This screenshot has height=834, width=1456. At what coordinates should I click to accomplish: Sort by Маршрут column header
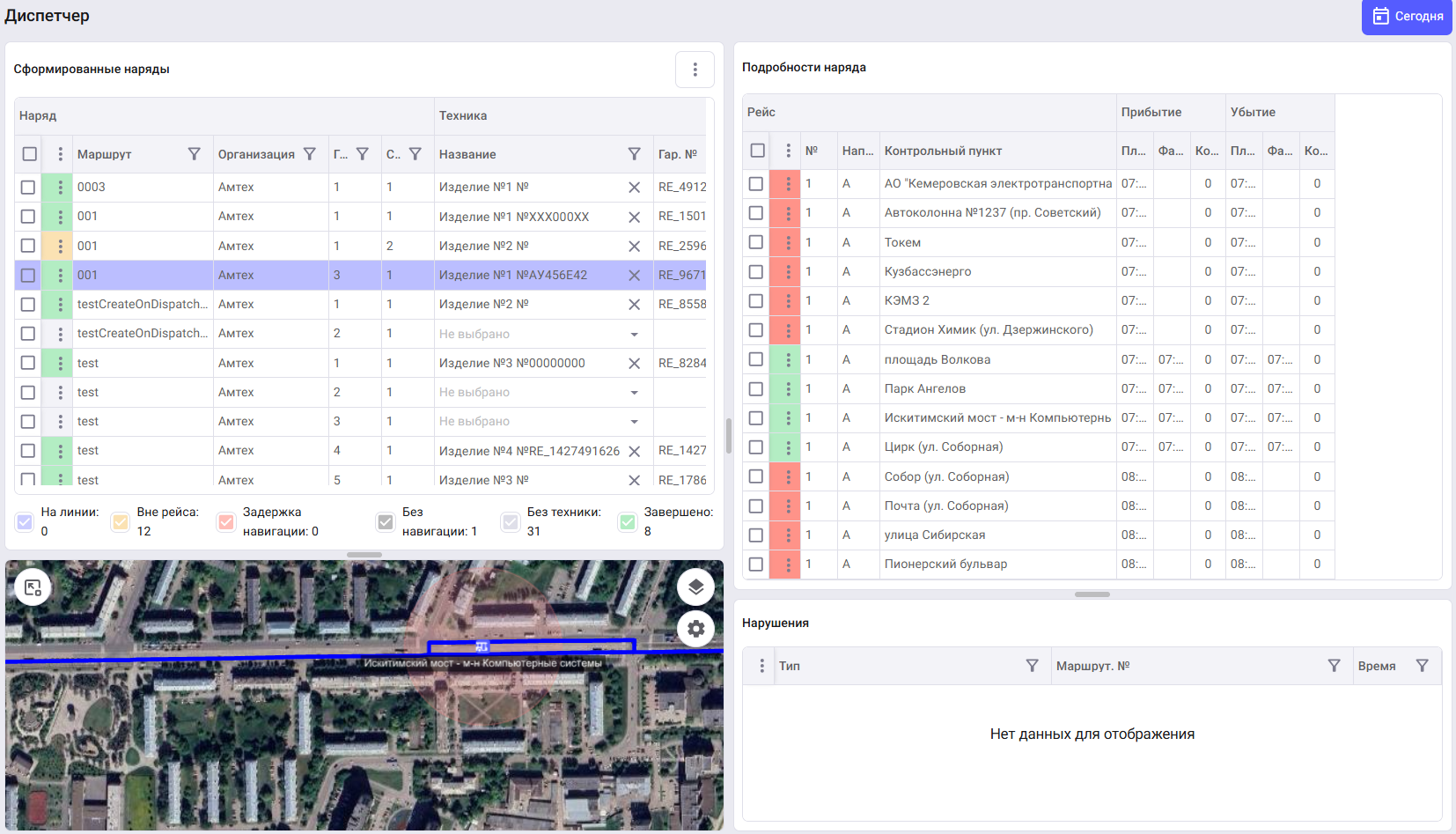tap(104, 154)
